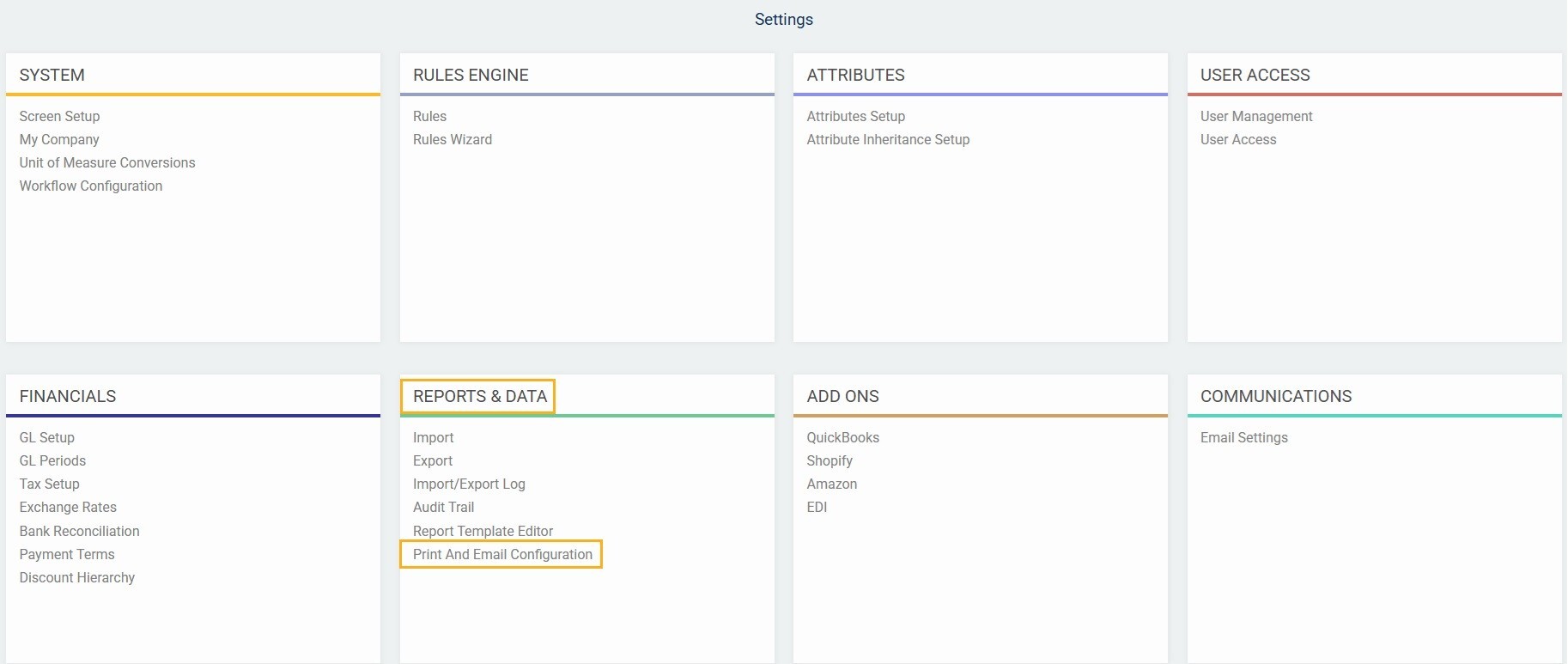
Task: Open Workflow Configuration link
Action: pyautogui.click(x=91, y=186)
